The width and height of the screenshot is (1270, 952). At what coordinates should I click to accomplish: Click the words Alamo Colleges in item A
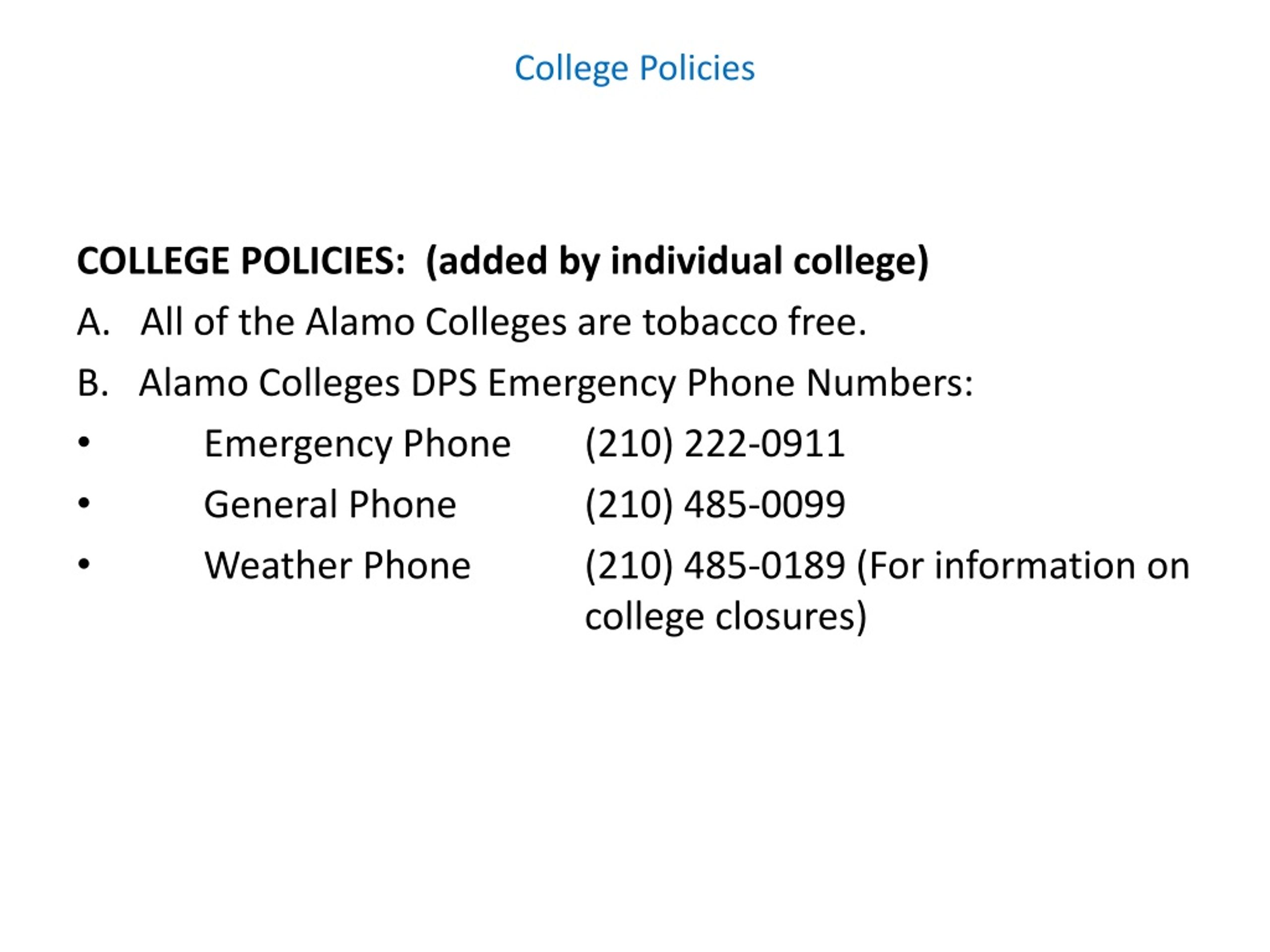436,322
